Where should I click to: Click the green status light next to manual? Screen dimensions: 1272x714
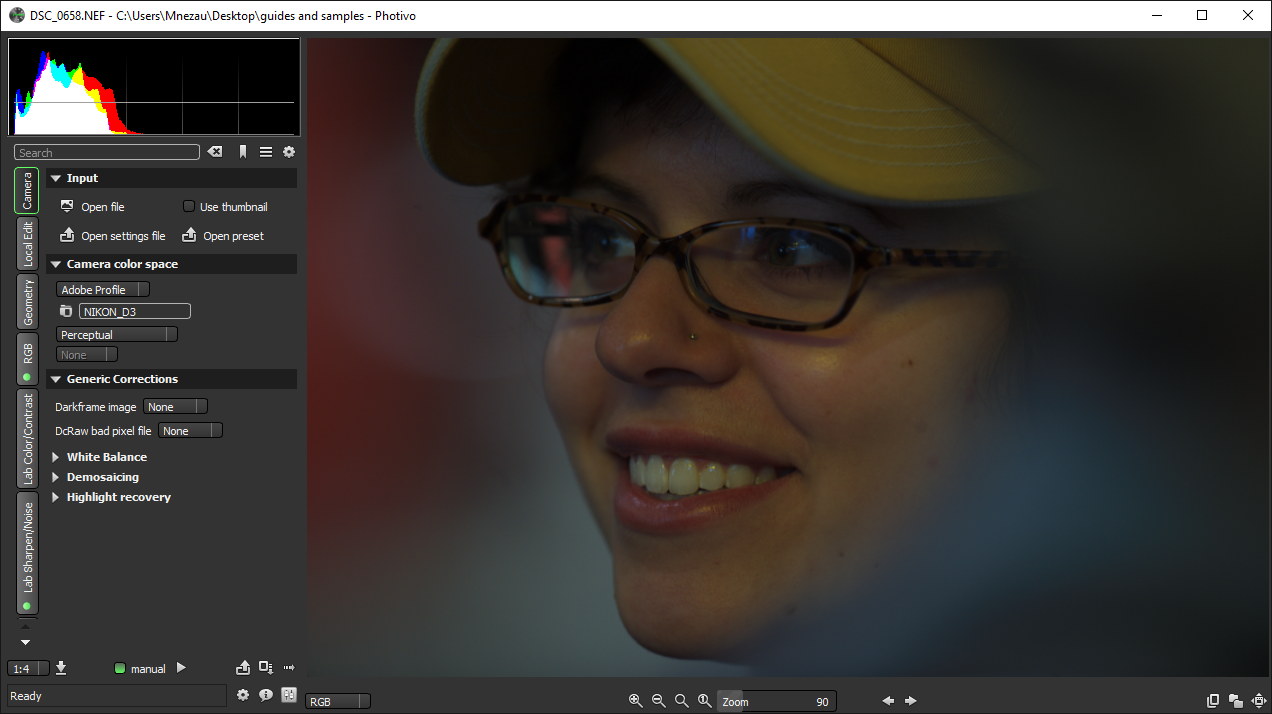pyautogui.click(x=119, y=668)
